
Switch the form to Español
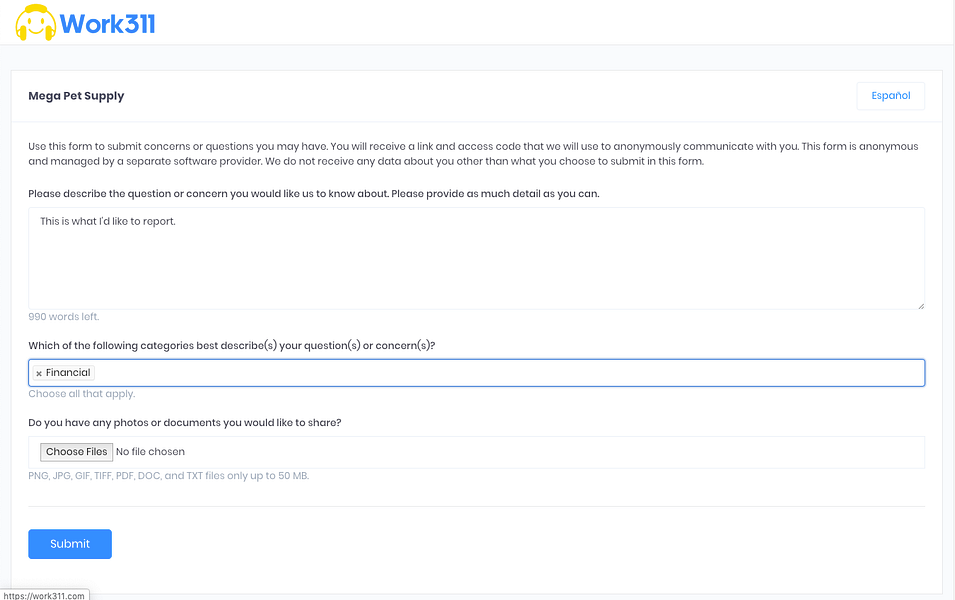(x=890, y=96)
